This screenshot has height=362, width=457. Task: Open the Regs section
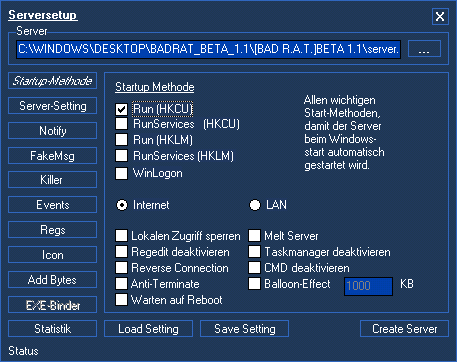[x=53, y=230]
